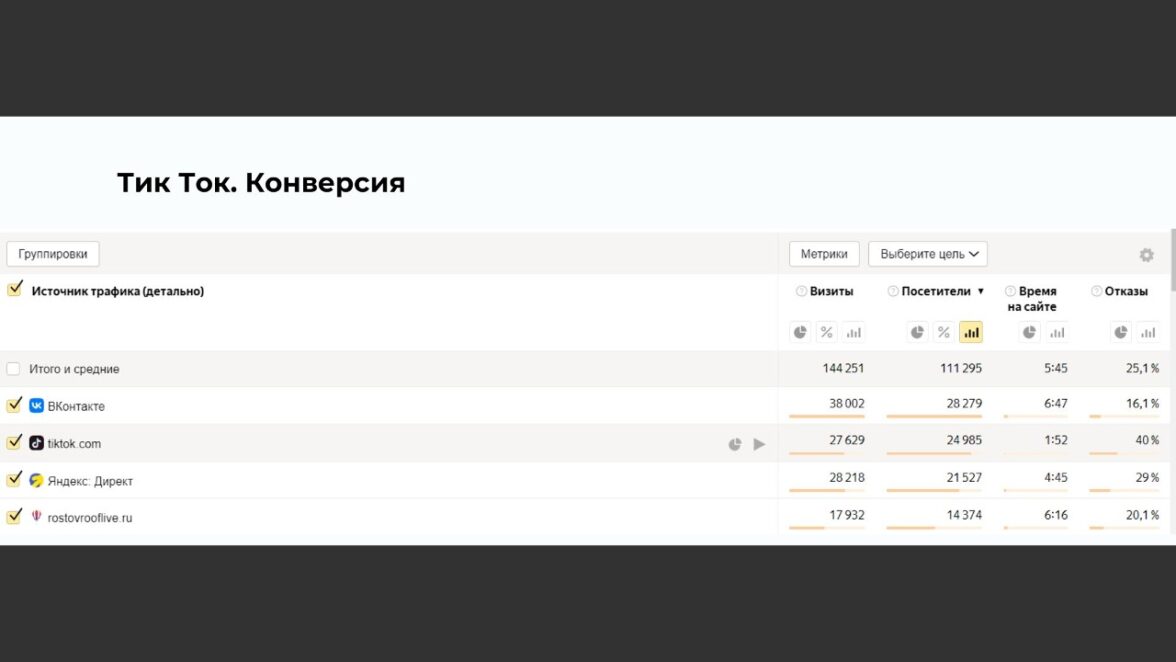The image size is (1176, 662).
Task: Click bar chart icon under Посетители column
Action: tap(971, 332)
